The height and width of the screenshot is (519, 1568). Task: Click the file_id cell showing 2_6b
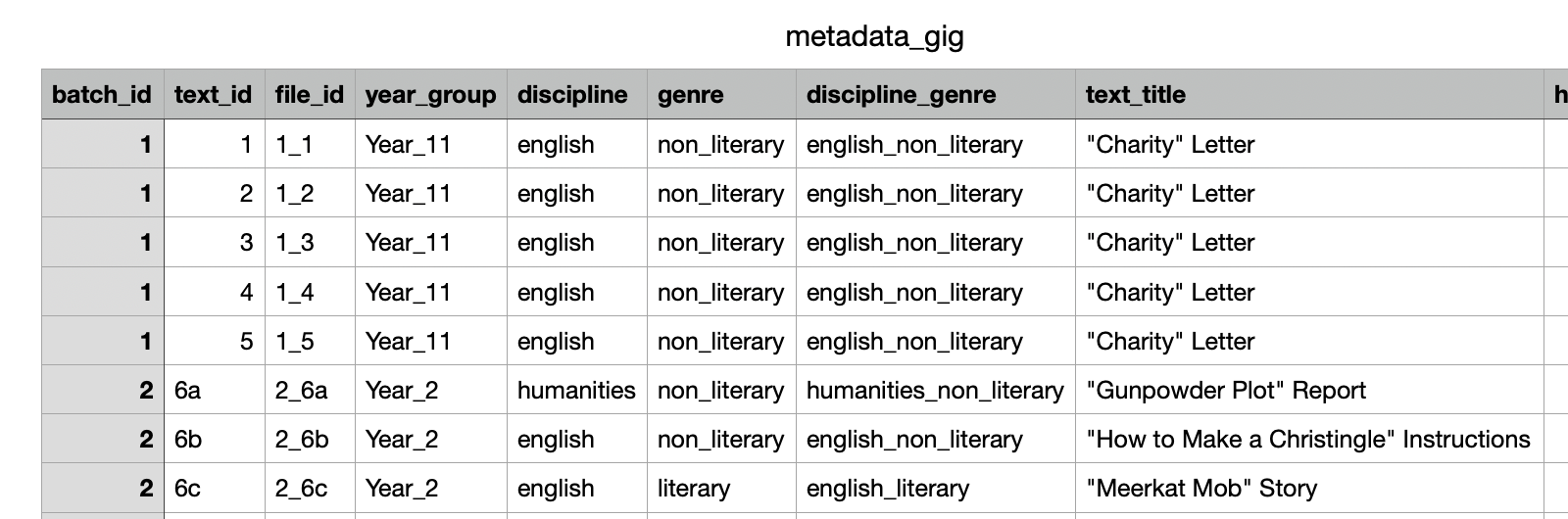[302, 440]
